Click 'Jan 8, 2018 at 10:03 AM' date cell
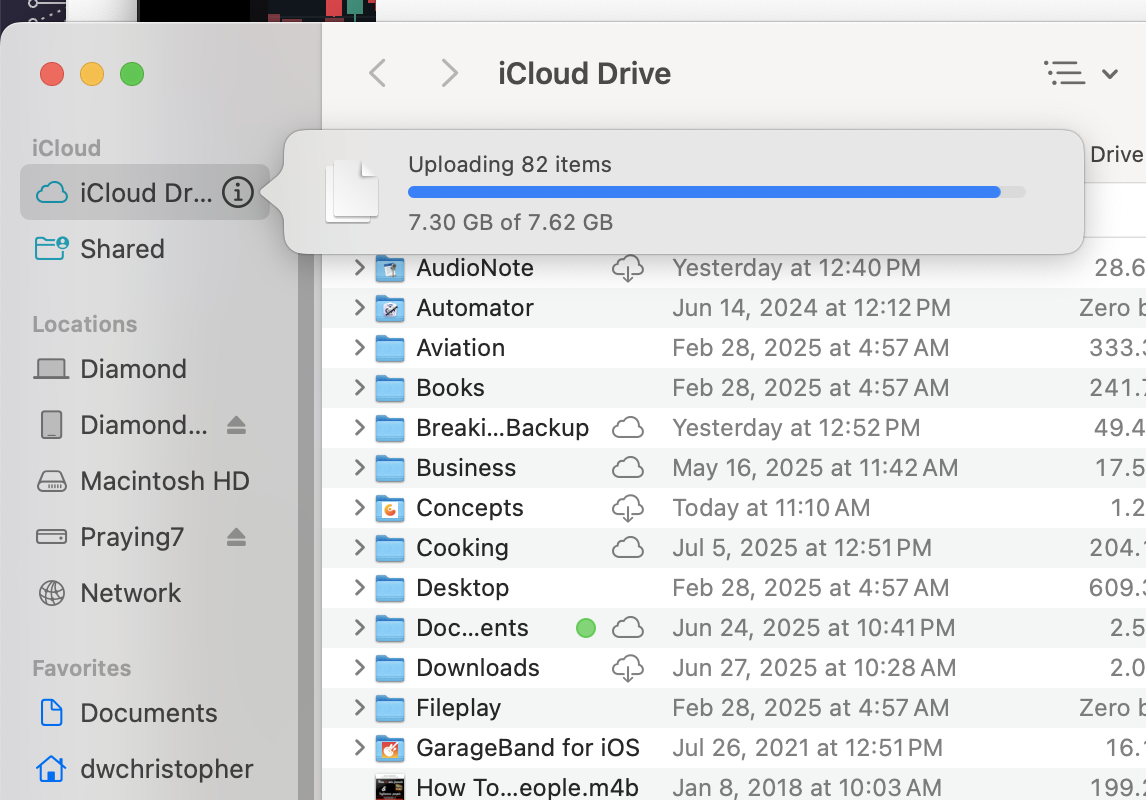Image resolution: width=1146 pixels, height=800 pixels. coord(807,788)
